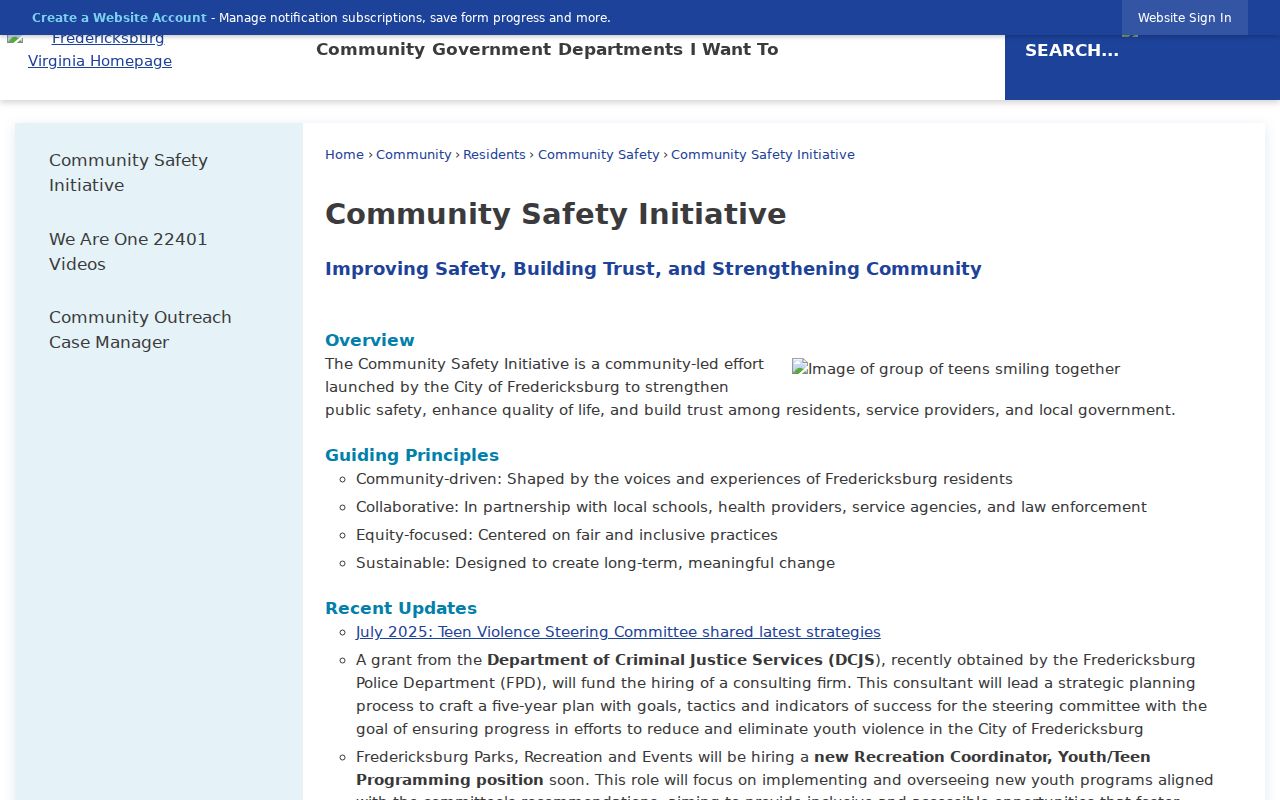The height and width of the screenshot is (800, 1280).
Task: Click the 'Equity-focused' bullet point text
Action: click(567, 535)
